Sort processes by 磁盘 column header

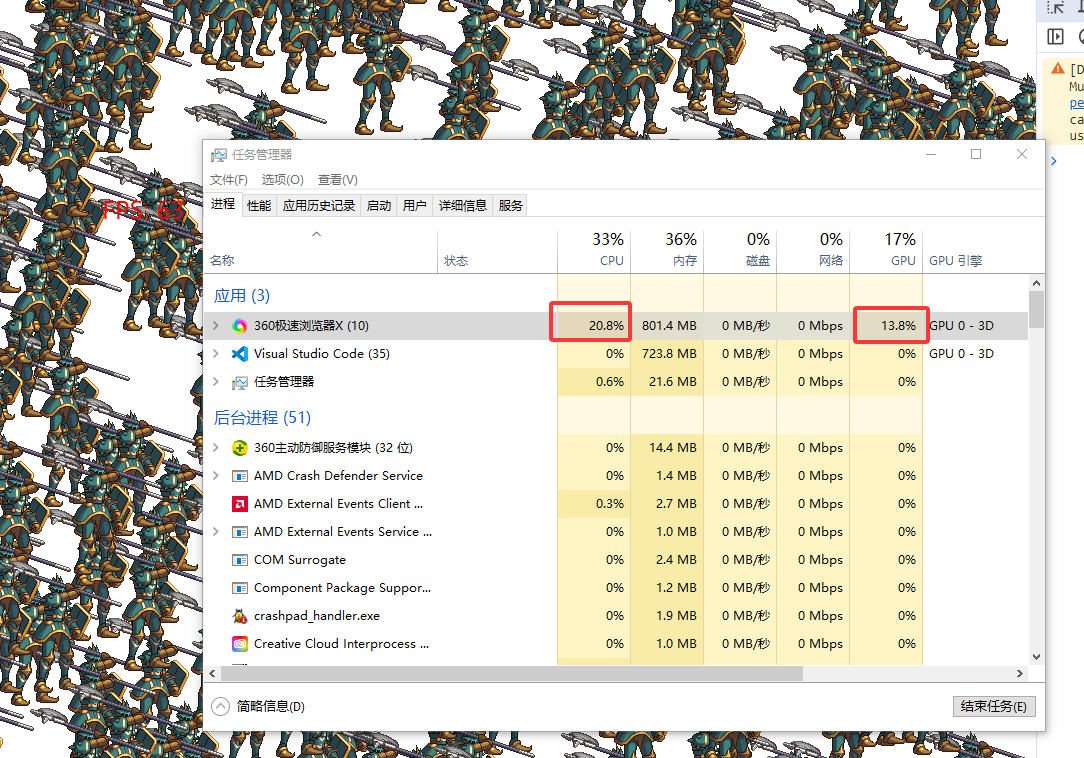click(x=741, y=250)
